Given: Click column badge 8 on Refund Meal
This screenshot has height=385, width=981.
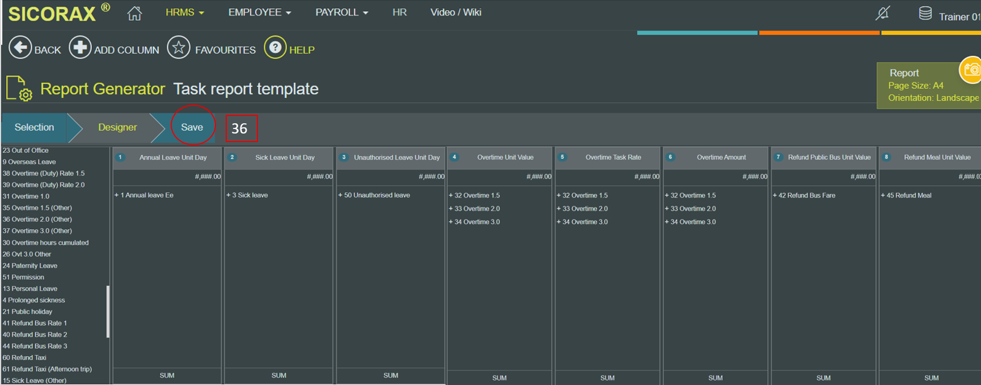Looking at the screenshot, I should tap(886, 158).
